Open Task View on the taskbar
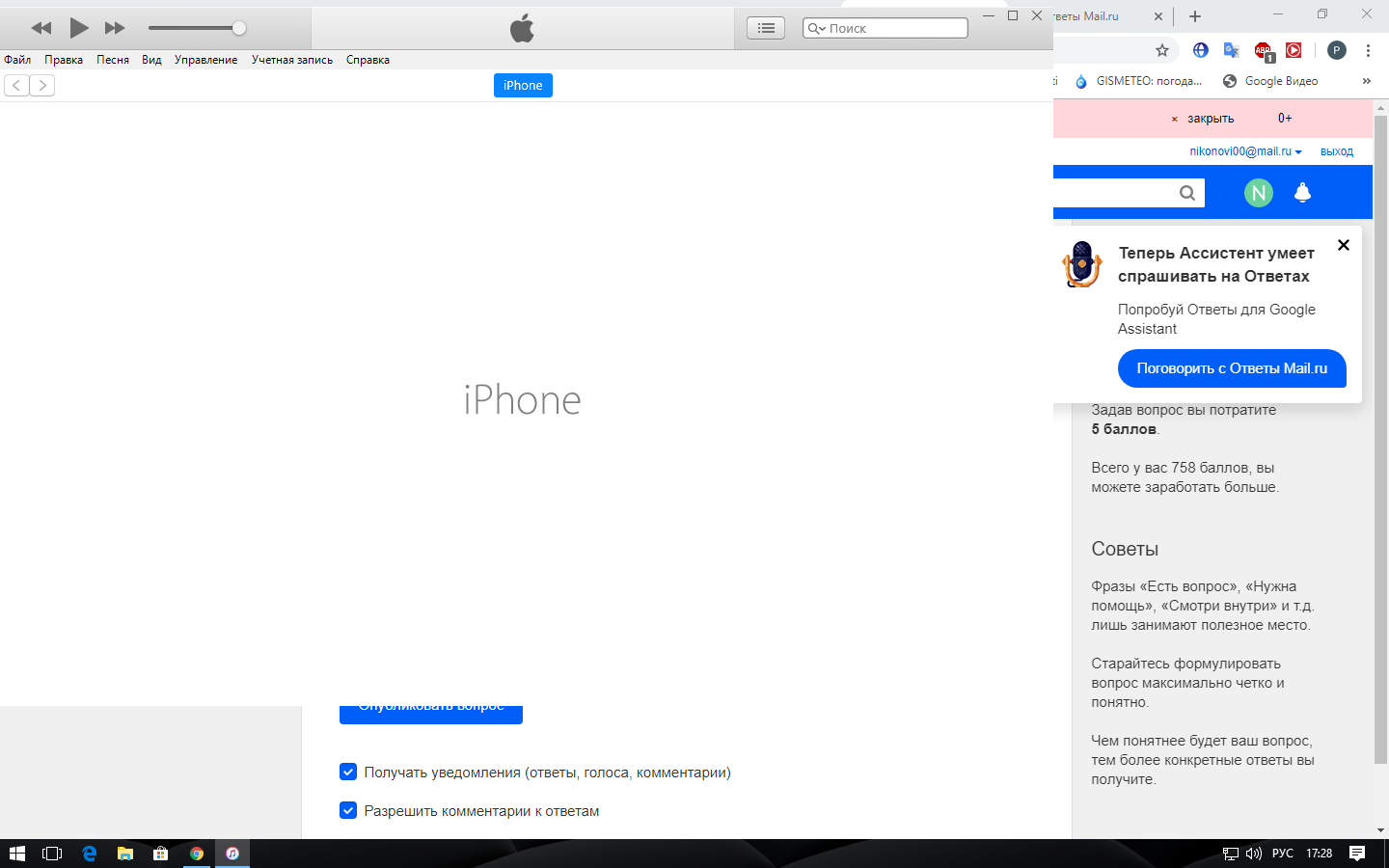This screenshot has width=1389, height=868. click(52, 854)
